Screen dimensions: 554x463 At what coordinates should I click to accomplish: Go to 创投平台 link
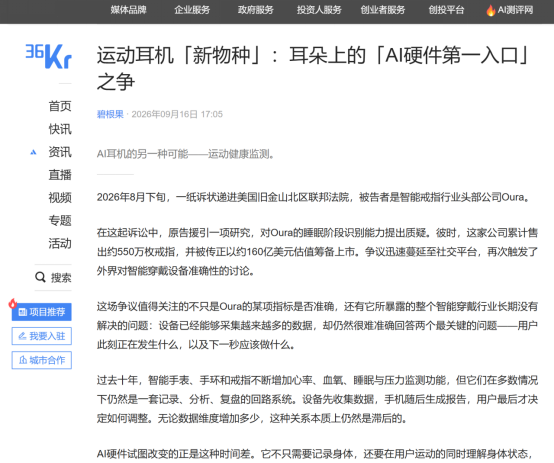446,10
